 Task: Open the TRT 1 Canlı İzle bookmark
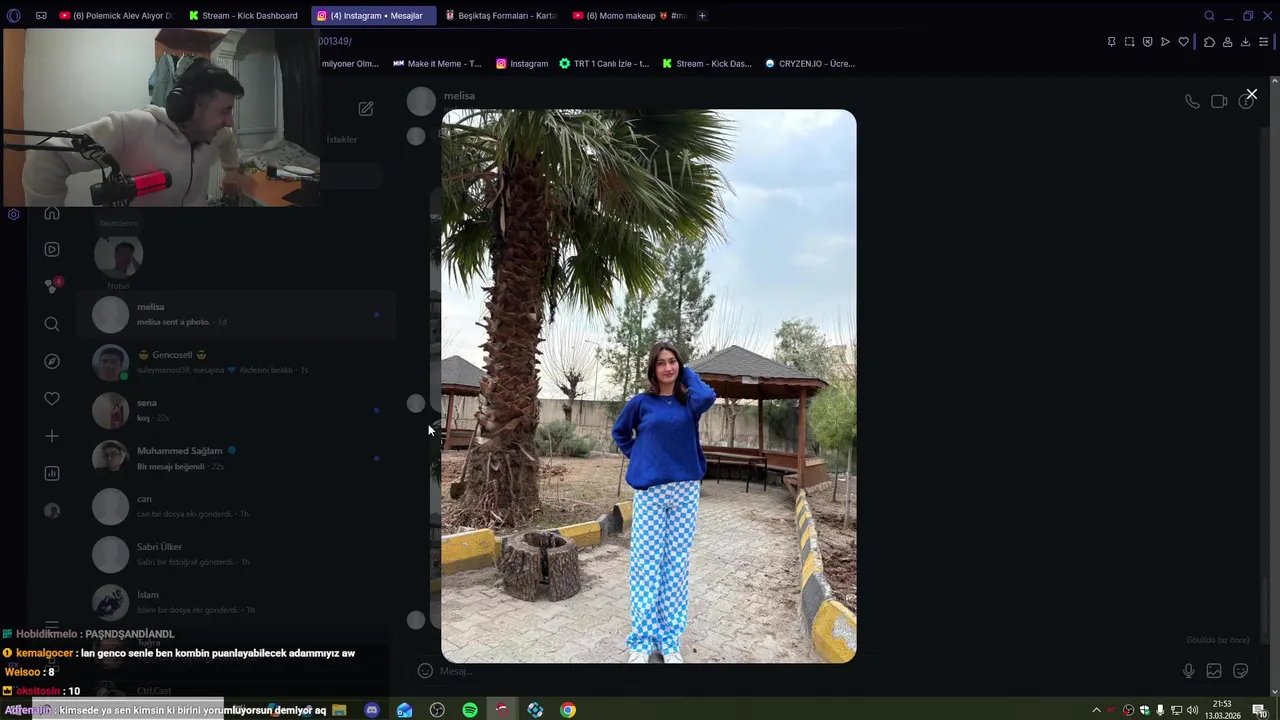click(x=604, y=64)
